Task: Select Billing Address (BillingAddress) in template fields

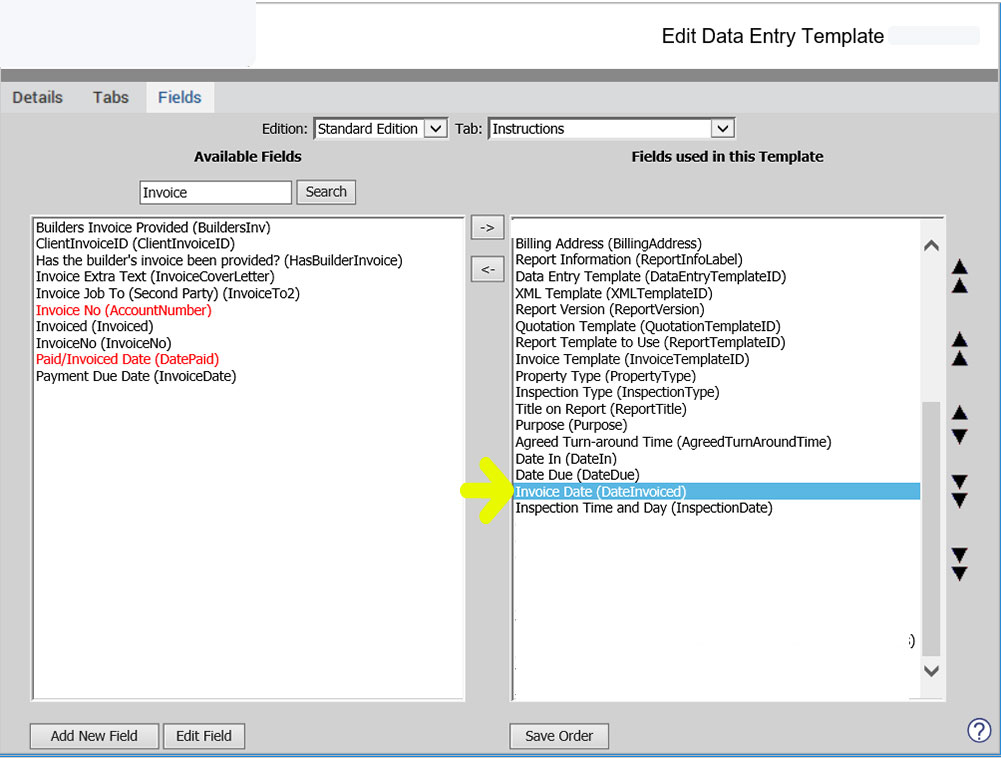Action: pos(608,243)
